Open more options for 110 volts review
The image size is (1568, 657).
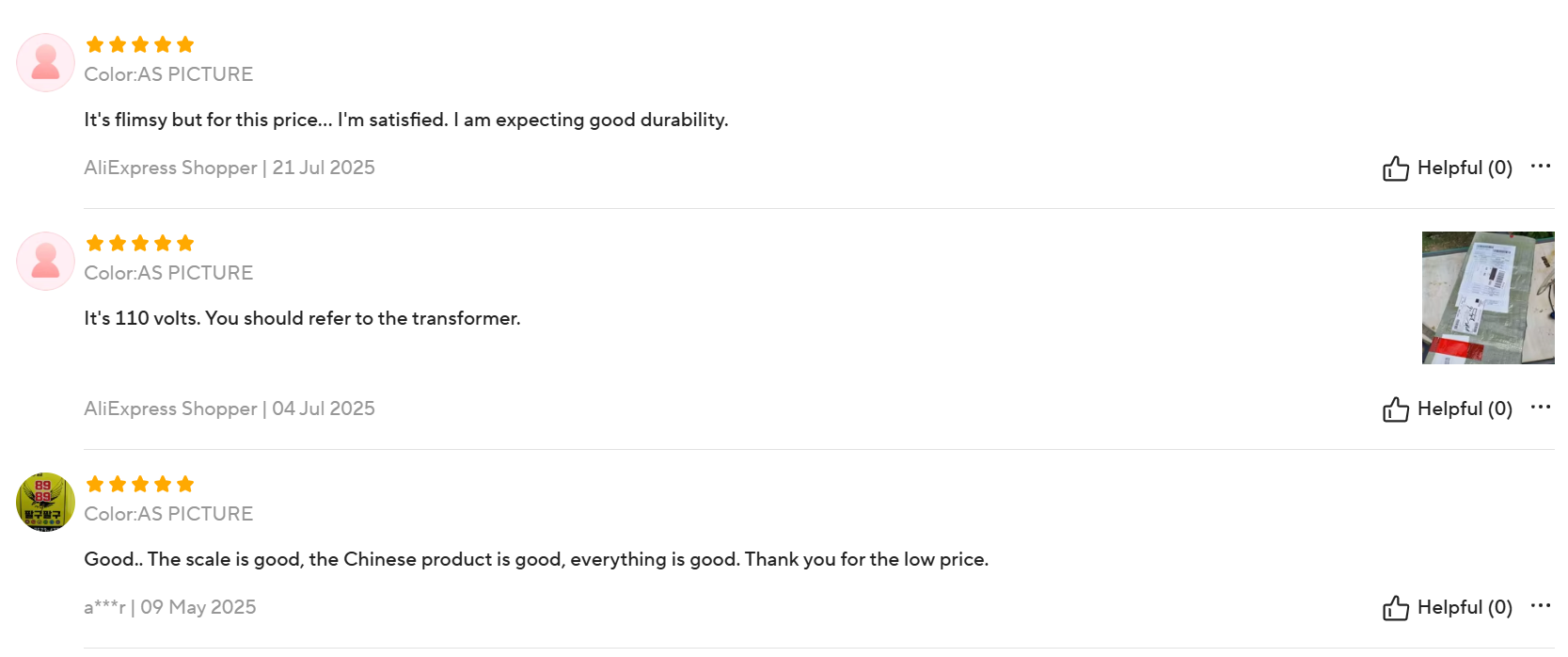[x=1540, y=408]
